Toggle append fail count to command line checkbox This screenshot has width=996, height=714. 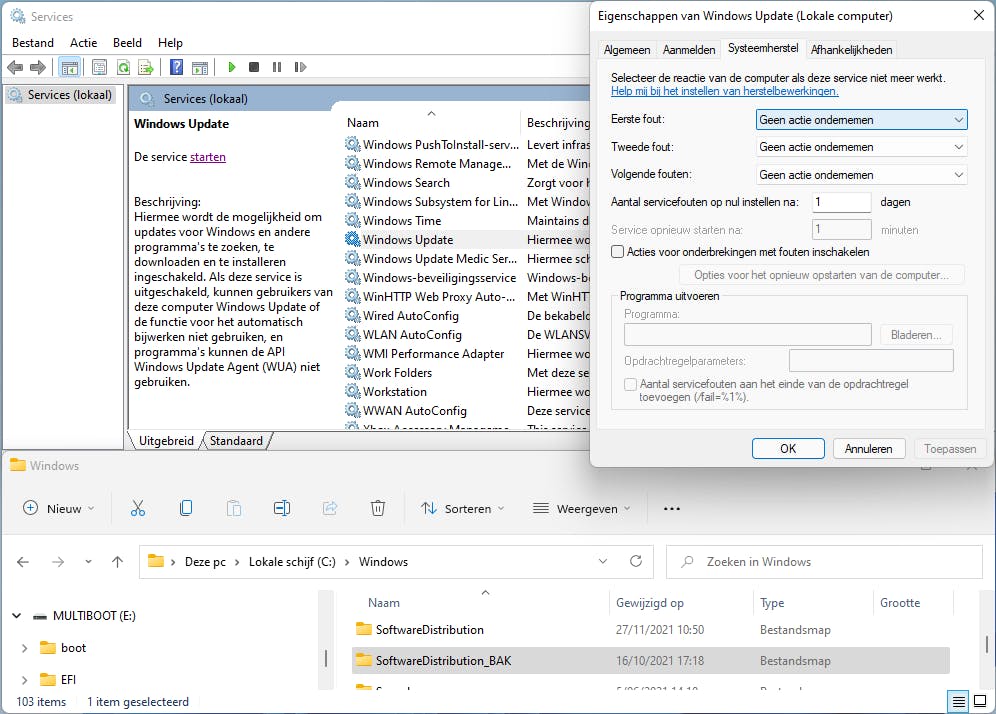630,384
